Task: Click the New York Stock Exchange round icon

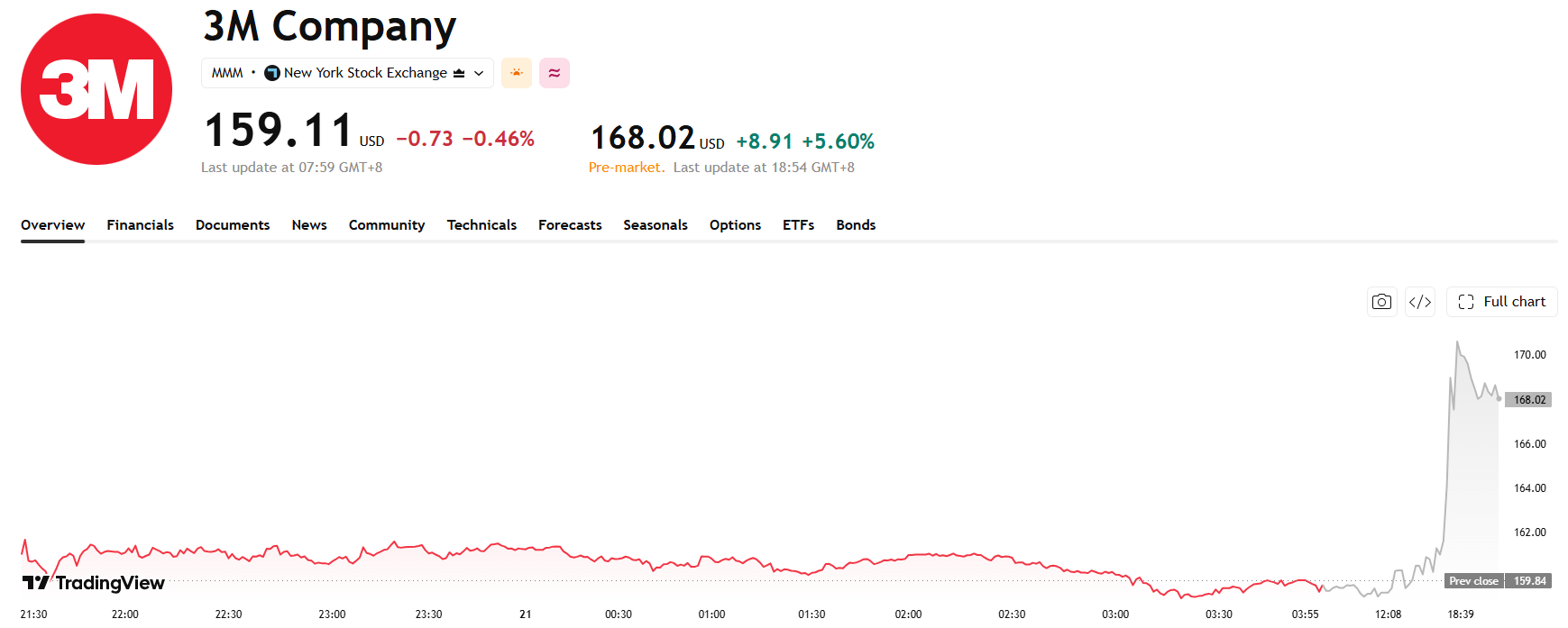Action: [x=271, y=73]
